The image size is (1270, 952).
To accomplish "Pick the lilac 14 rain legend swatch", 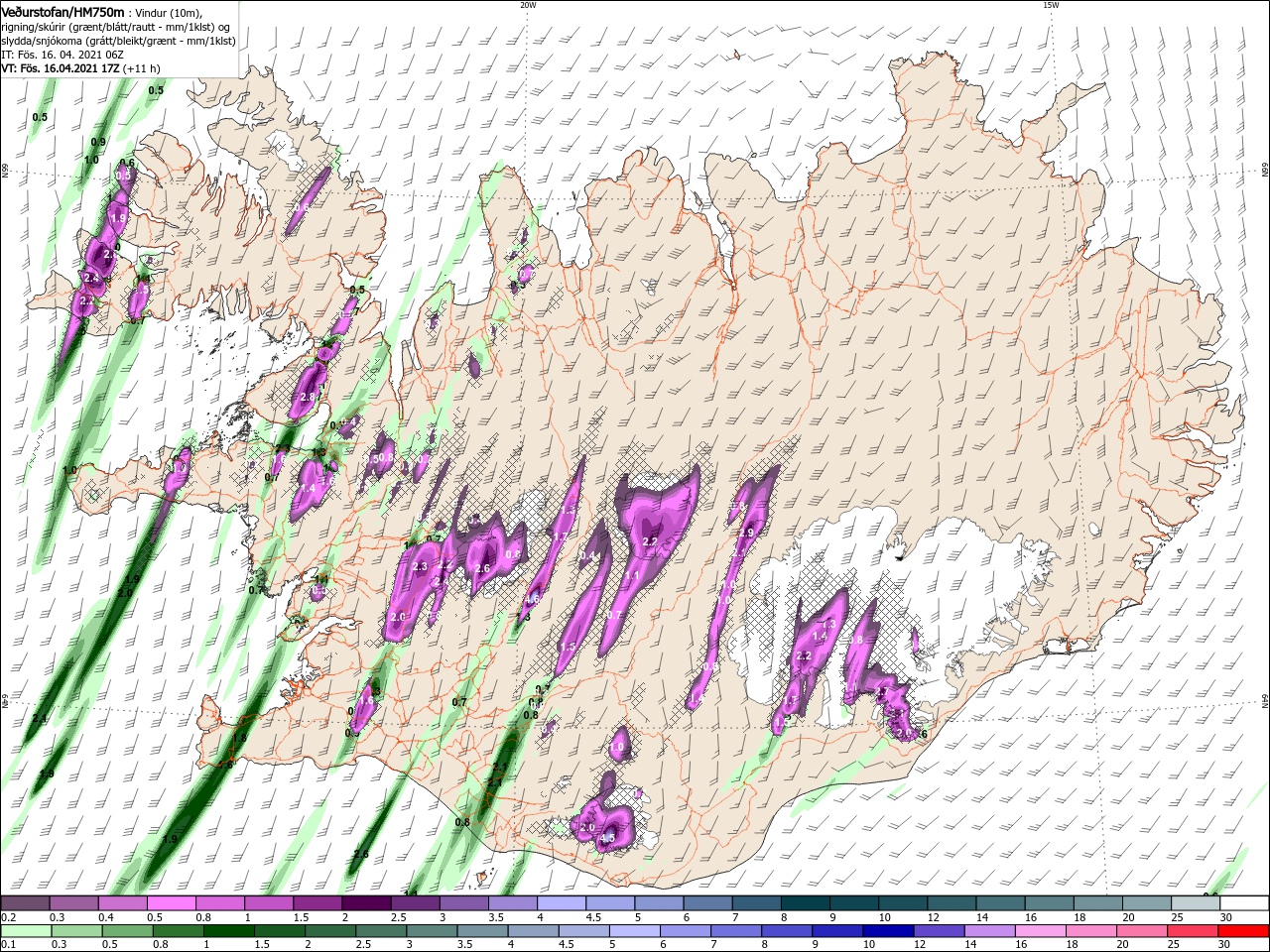I will (x=989, y=931).
